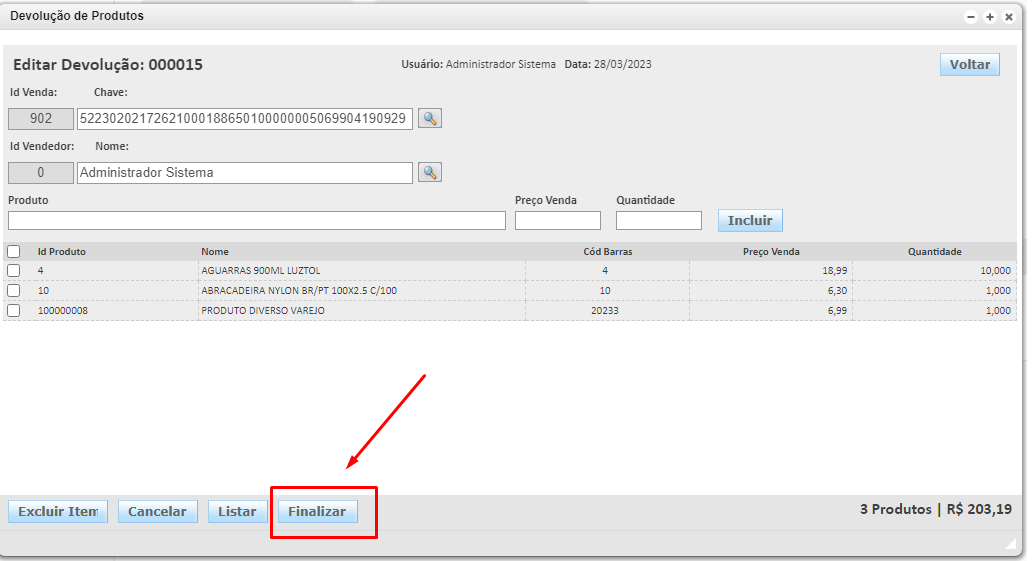Click the Voltar button

pos(969,65)
